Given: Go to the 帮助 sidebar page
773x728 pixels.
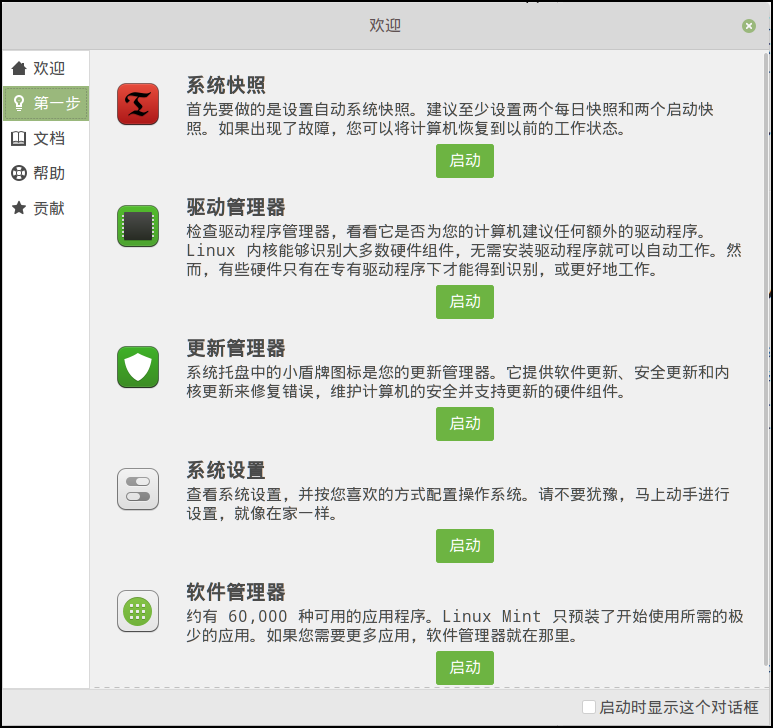Looking at the screenshot, I should click(46, 173).
